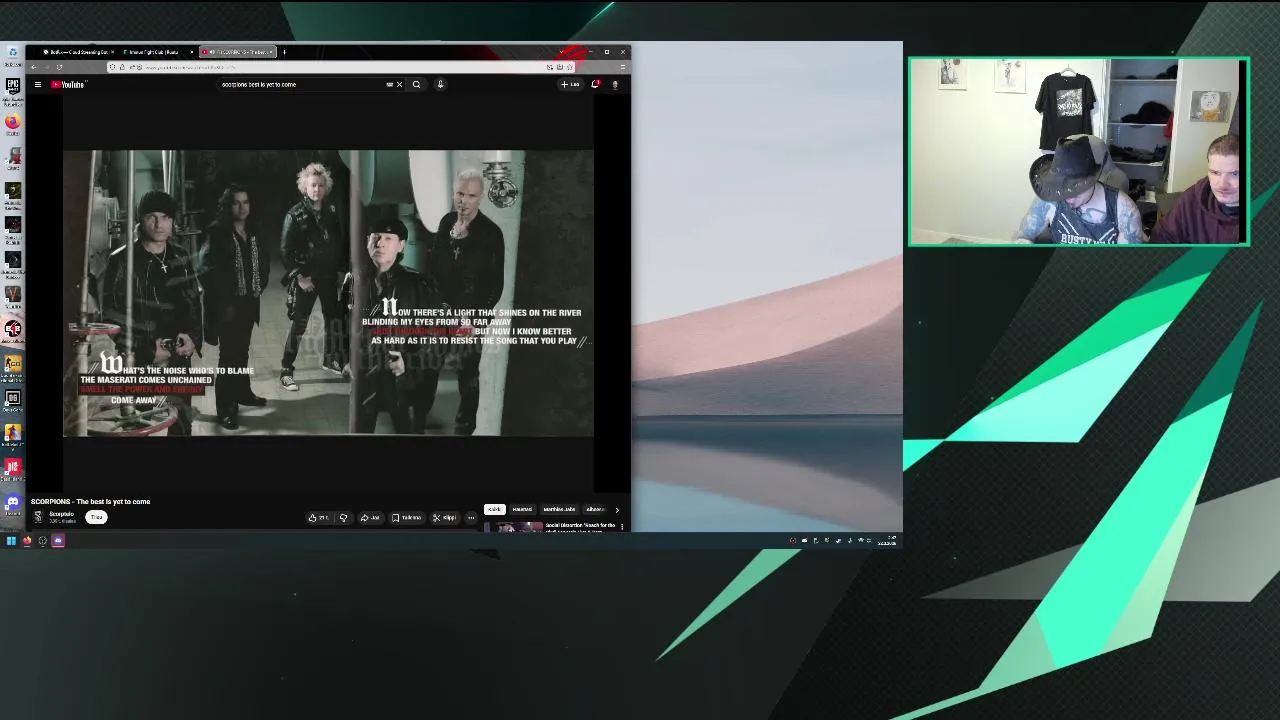Reload the browser page
This screenshot has width=1280, height=720.
click(59, 67)
